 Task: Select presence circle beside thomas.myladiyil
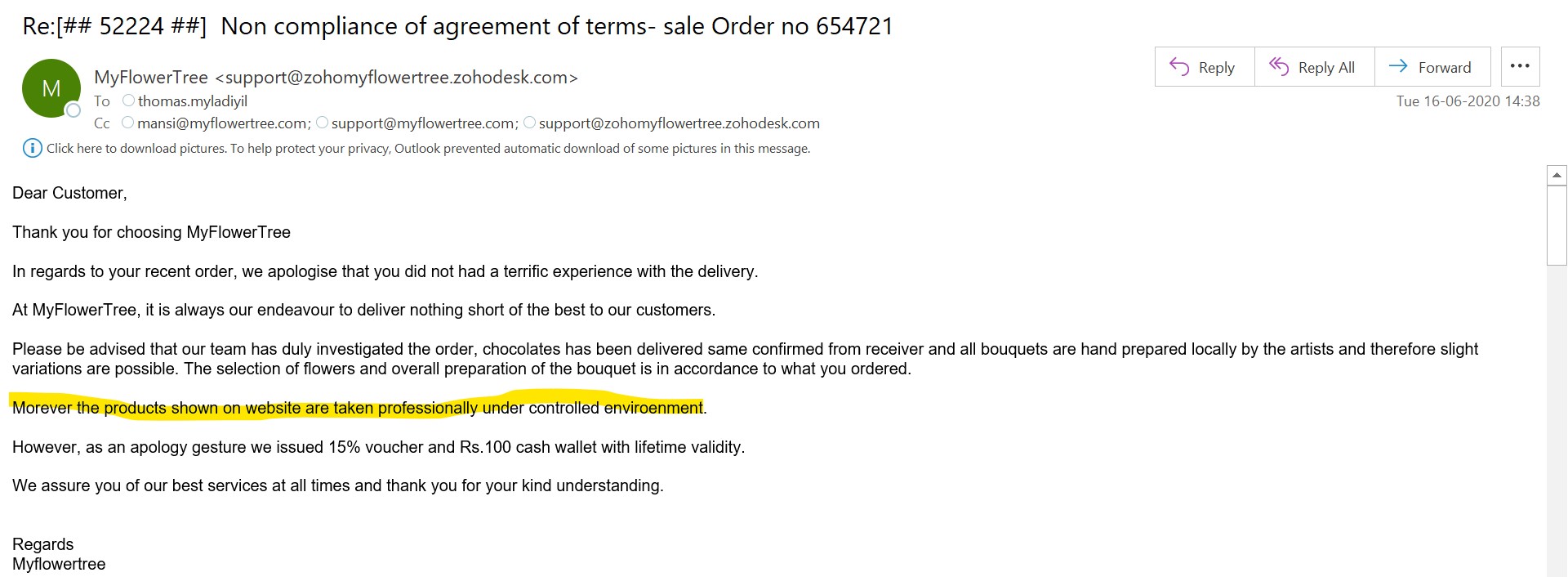128,101
